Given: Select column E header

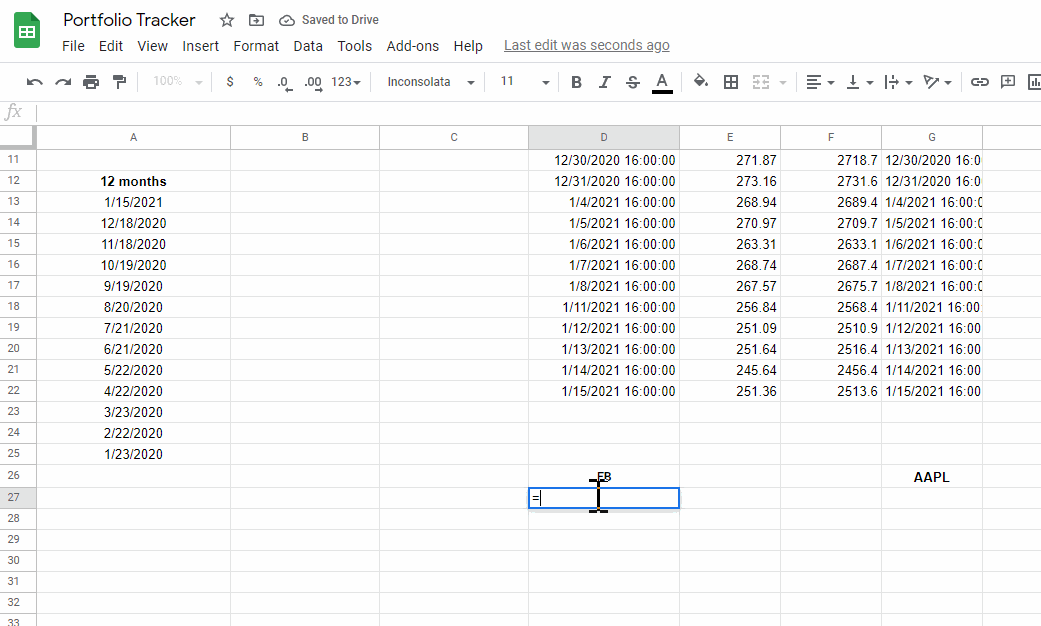Looking at the screenshot, I should point(730,137).
